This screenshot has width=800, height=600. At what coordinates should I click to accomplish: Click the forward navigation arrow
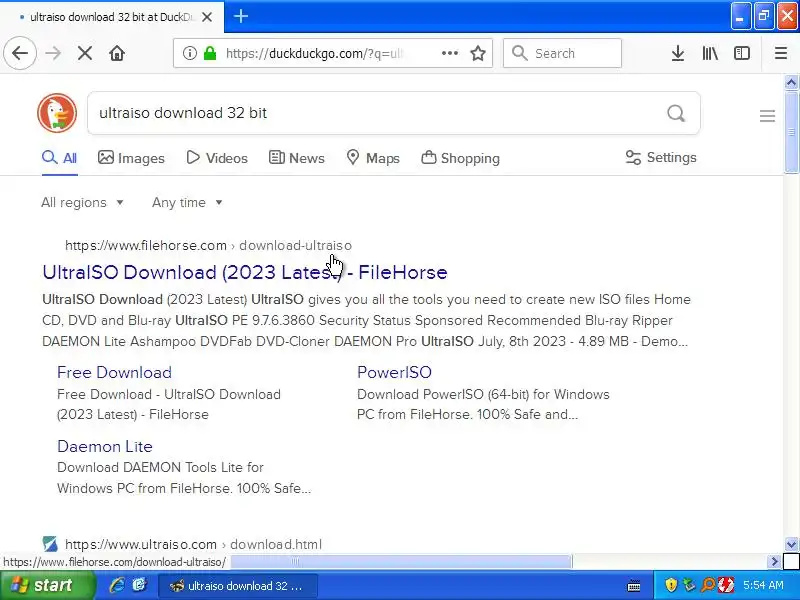click(x=53, y=53)
